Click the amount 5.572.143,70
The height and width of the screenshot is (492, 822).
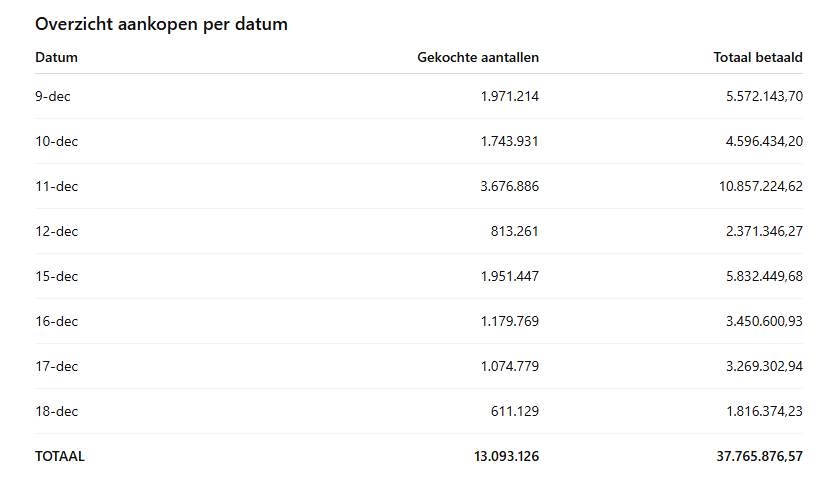coord(763,96)
